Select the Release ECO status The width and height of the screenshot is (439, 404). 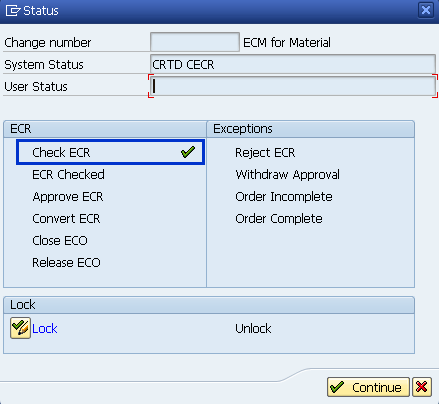(x=66, y=263)
